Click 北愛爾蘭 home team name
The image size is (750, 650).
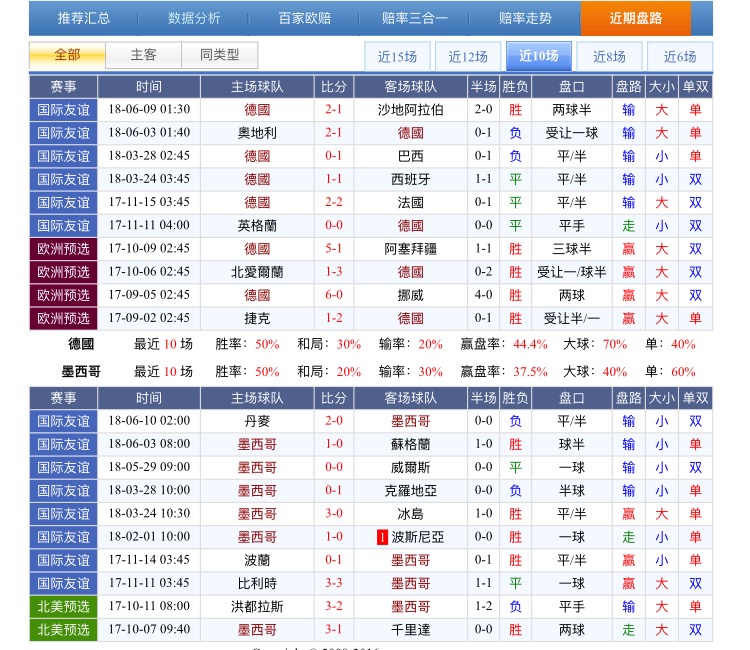[x=257, y=272]
